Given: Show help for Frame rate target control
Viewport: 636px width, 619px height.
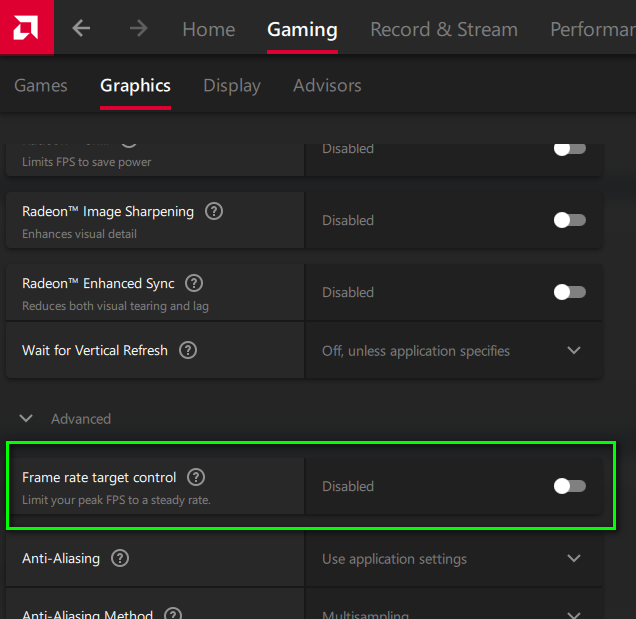Looking at the screenshot, I should pyautogui.click(x=196, y=478).
